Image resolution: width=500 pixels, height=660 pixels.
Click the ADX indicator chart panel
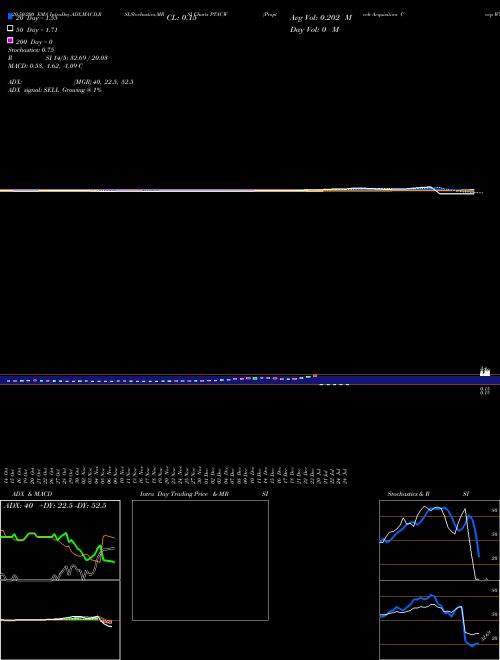pyautogui.click(x=60, y=540)
